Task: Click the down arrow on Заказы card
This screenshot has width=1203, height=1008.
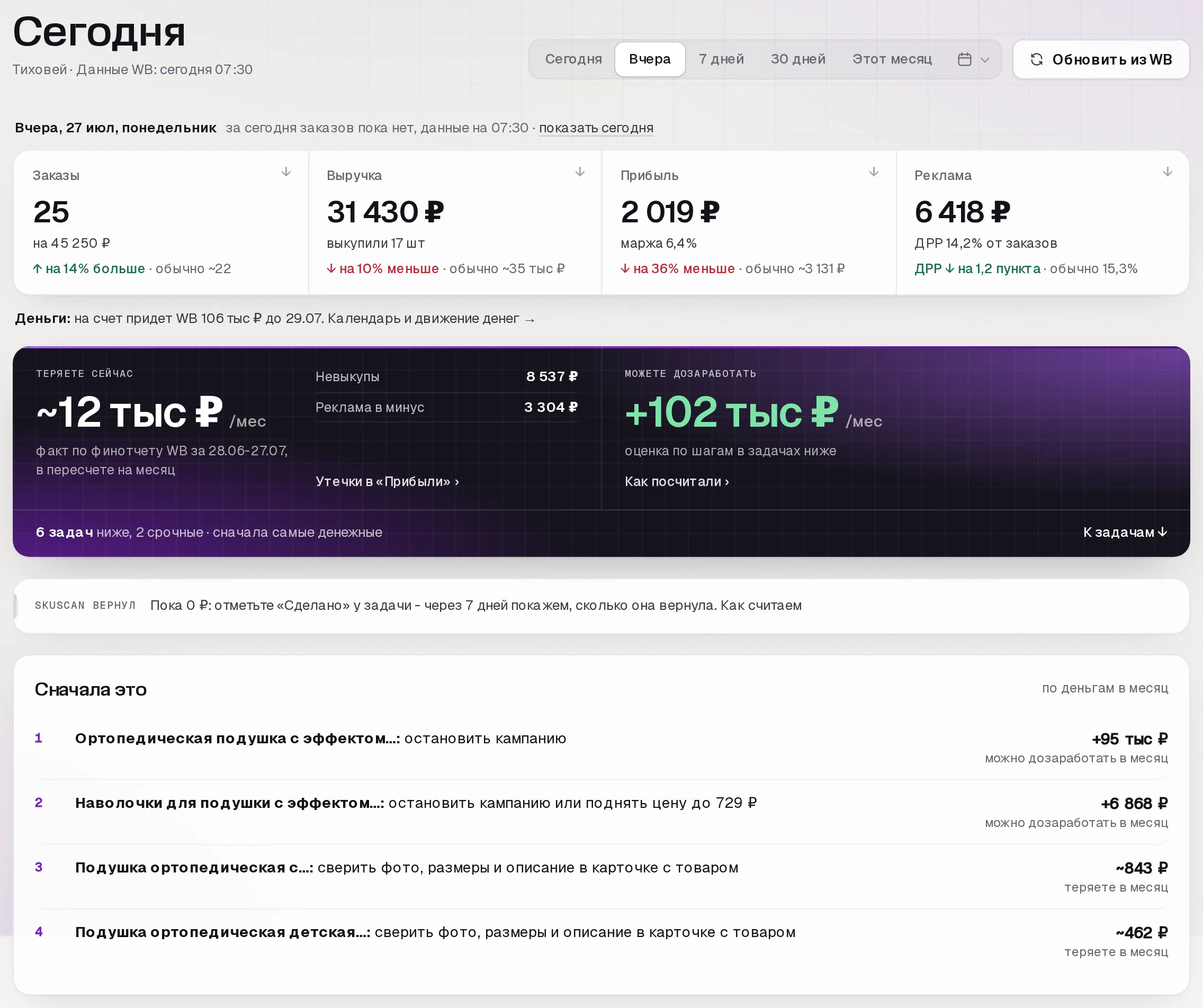Action: click(286, 172)
